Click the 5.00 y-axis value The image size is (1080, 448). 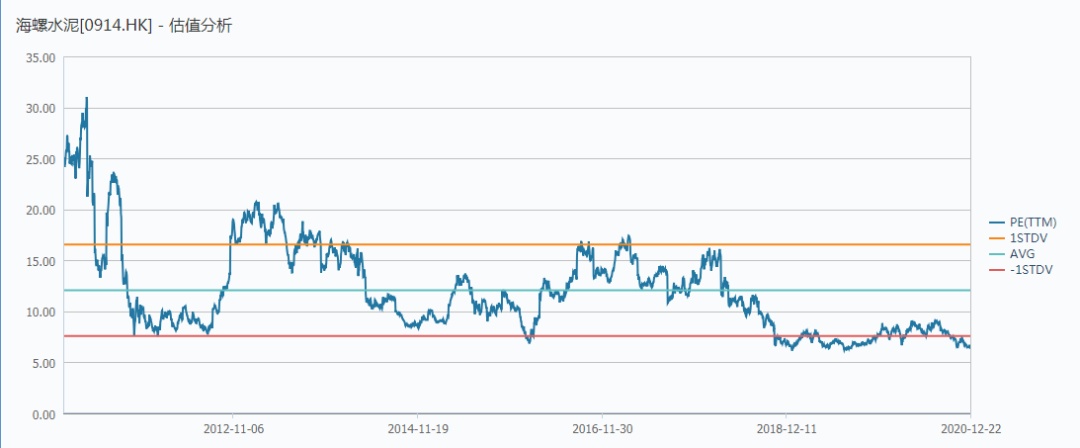click(x=44, y=363)
